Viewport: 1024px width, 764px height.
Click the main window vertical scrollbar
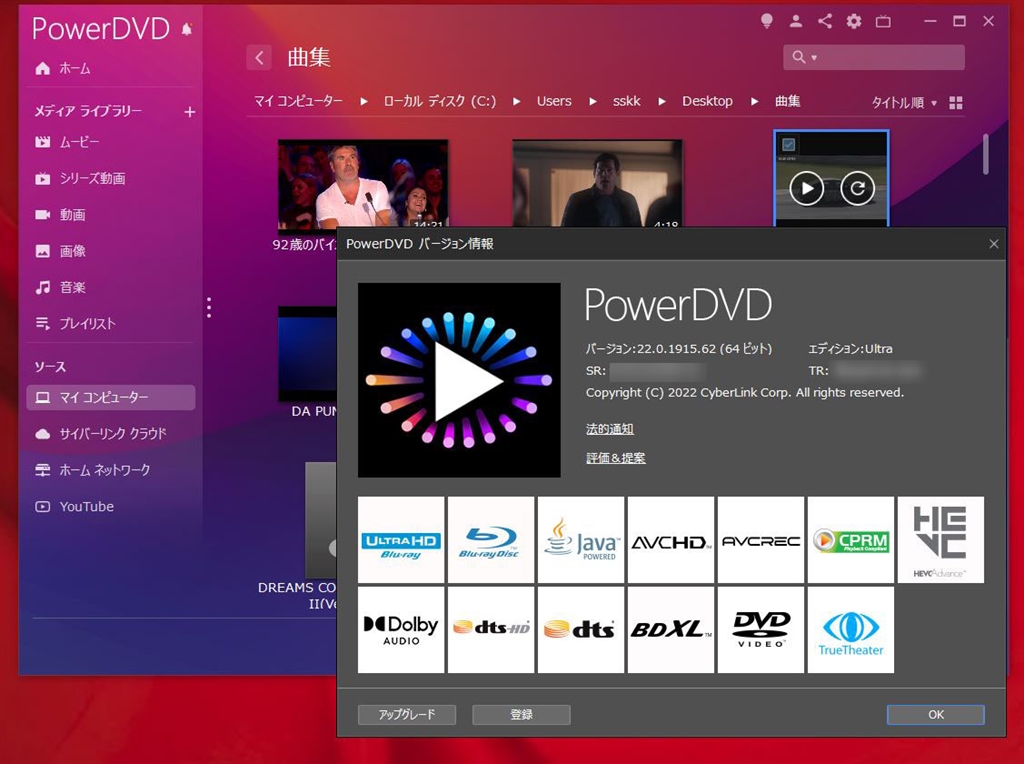click(x=985, y=154)
